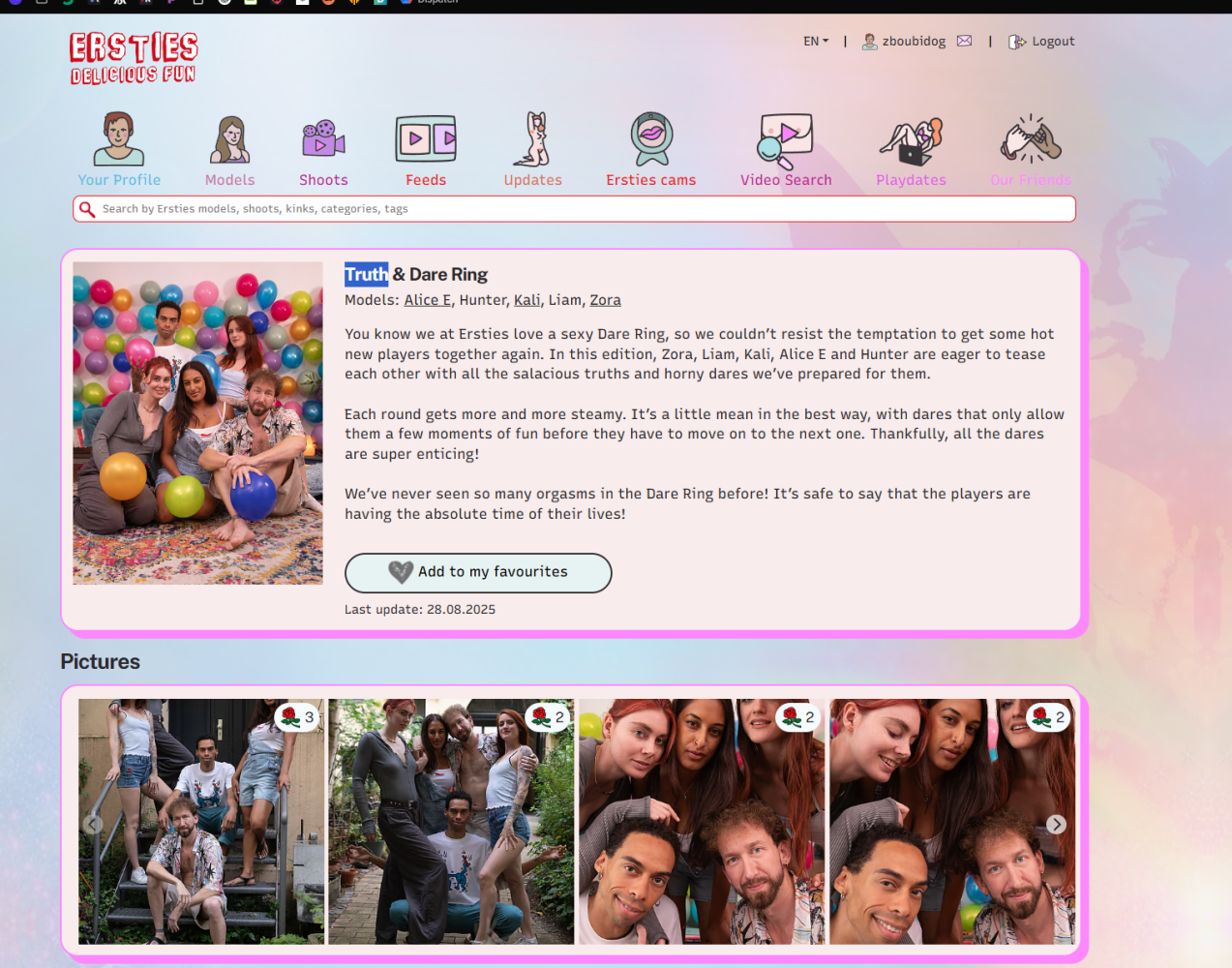This screenshot has width=1232, height=968.
Task: Open the Our Friends handshake icon
Action: click(1031, 139)
